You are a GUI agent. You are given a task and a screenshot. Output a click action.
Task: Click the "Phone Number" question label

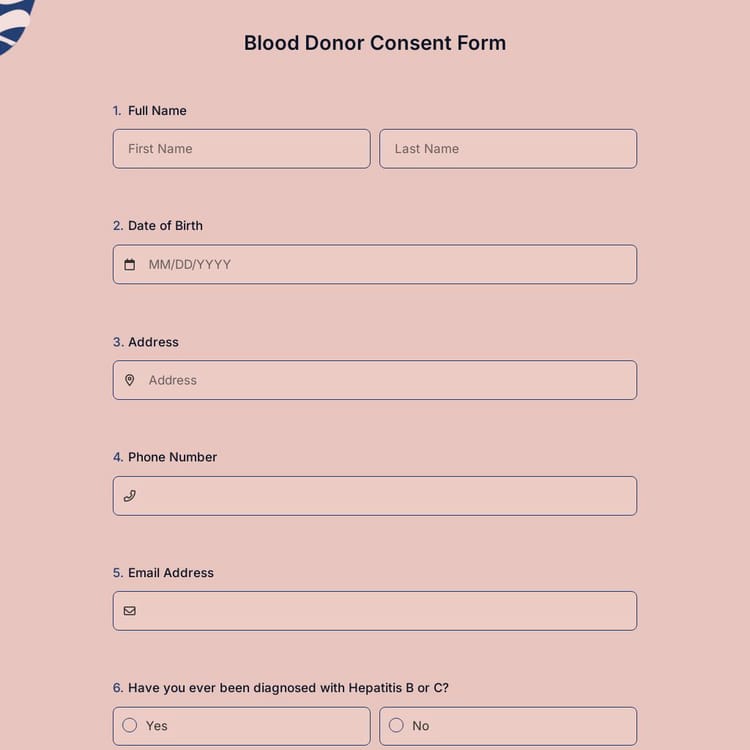(x=172, y=457)
